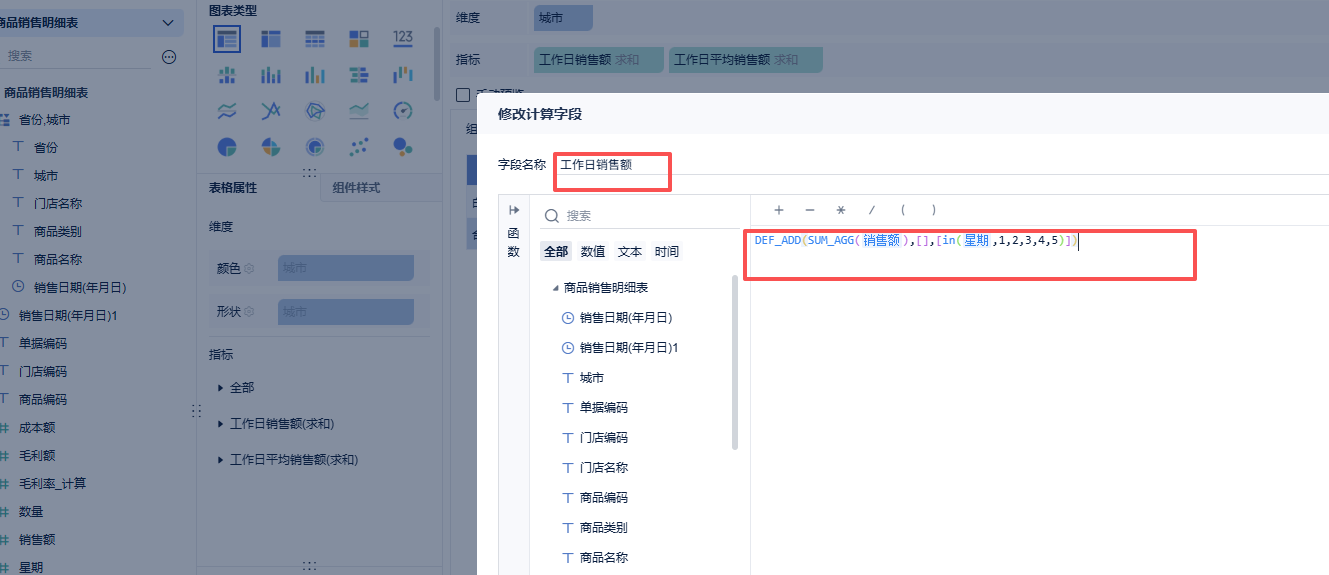
Task: Select the pie chart type
Action: click(x=227, y=147)
